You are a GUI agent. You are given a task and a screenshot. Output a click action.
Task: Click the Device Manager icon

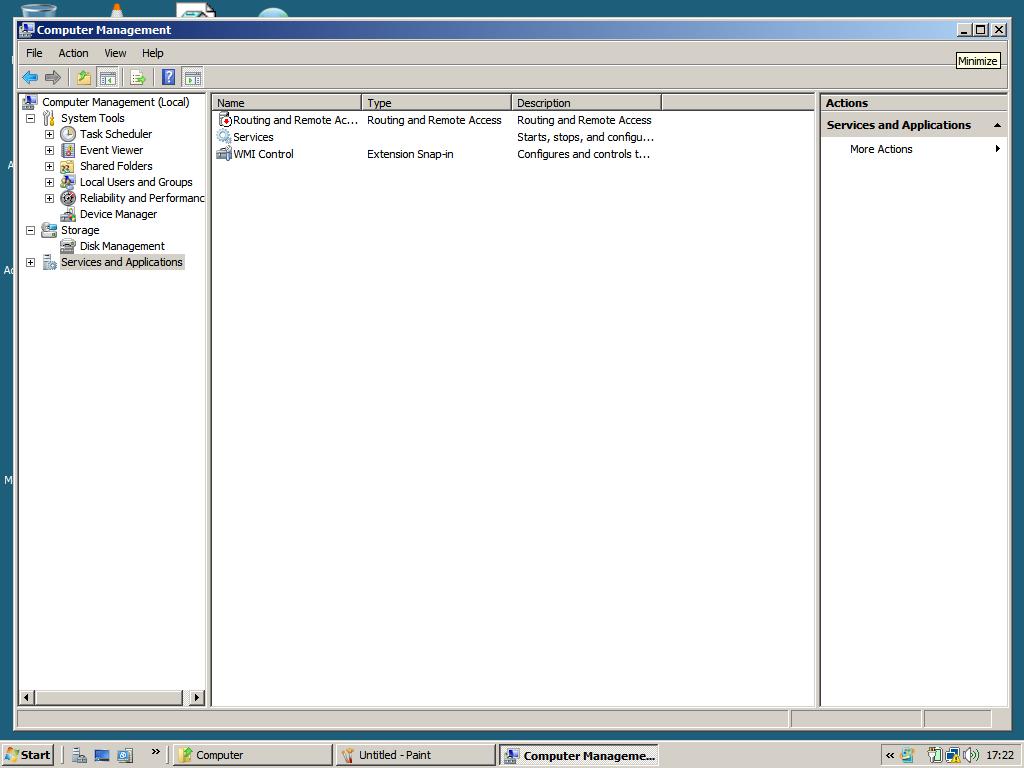coord(68,214)
